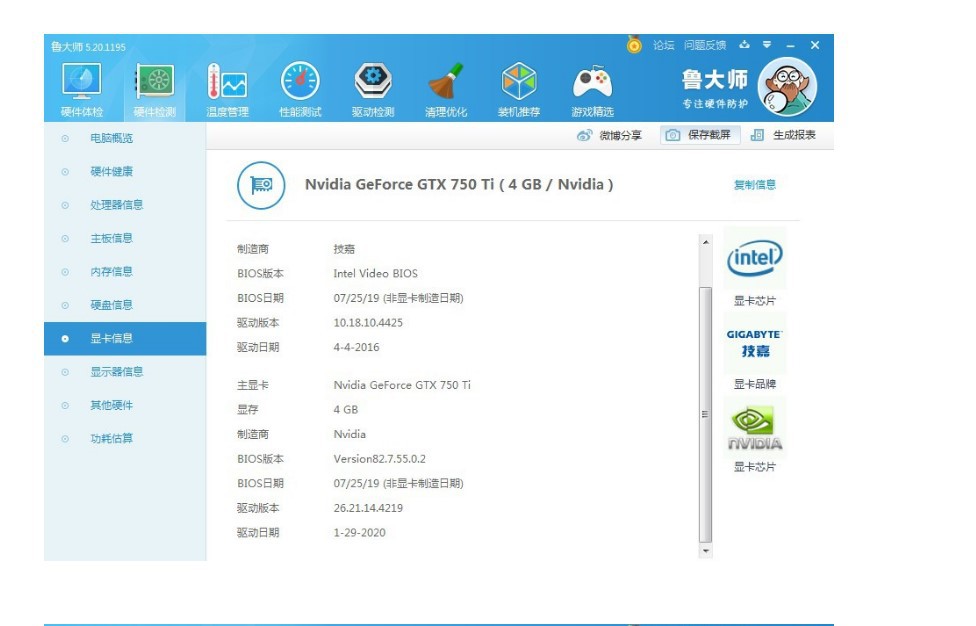Share via 微博分享
The height and width of the screenshot is (626, 976).
(609, 135)
